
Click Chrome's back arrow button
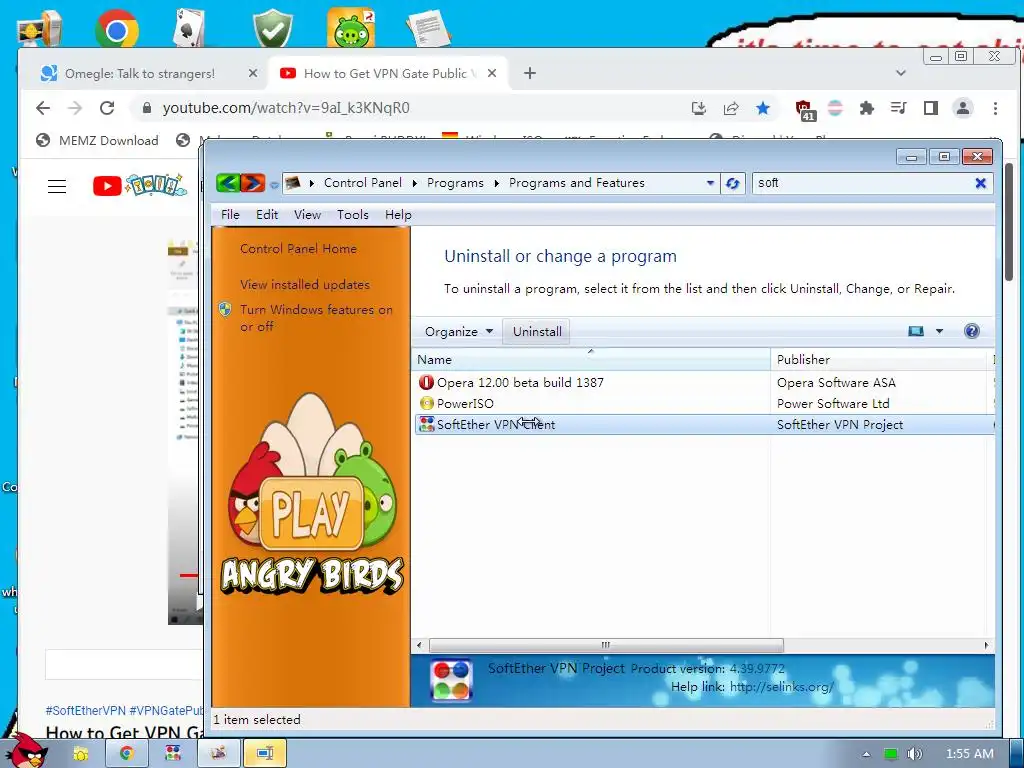pos(43,108)
